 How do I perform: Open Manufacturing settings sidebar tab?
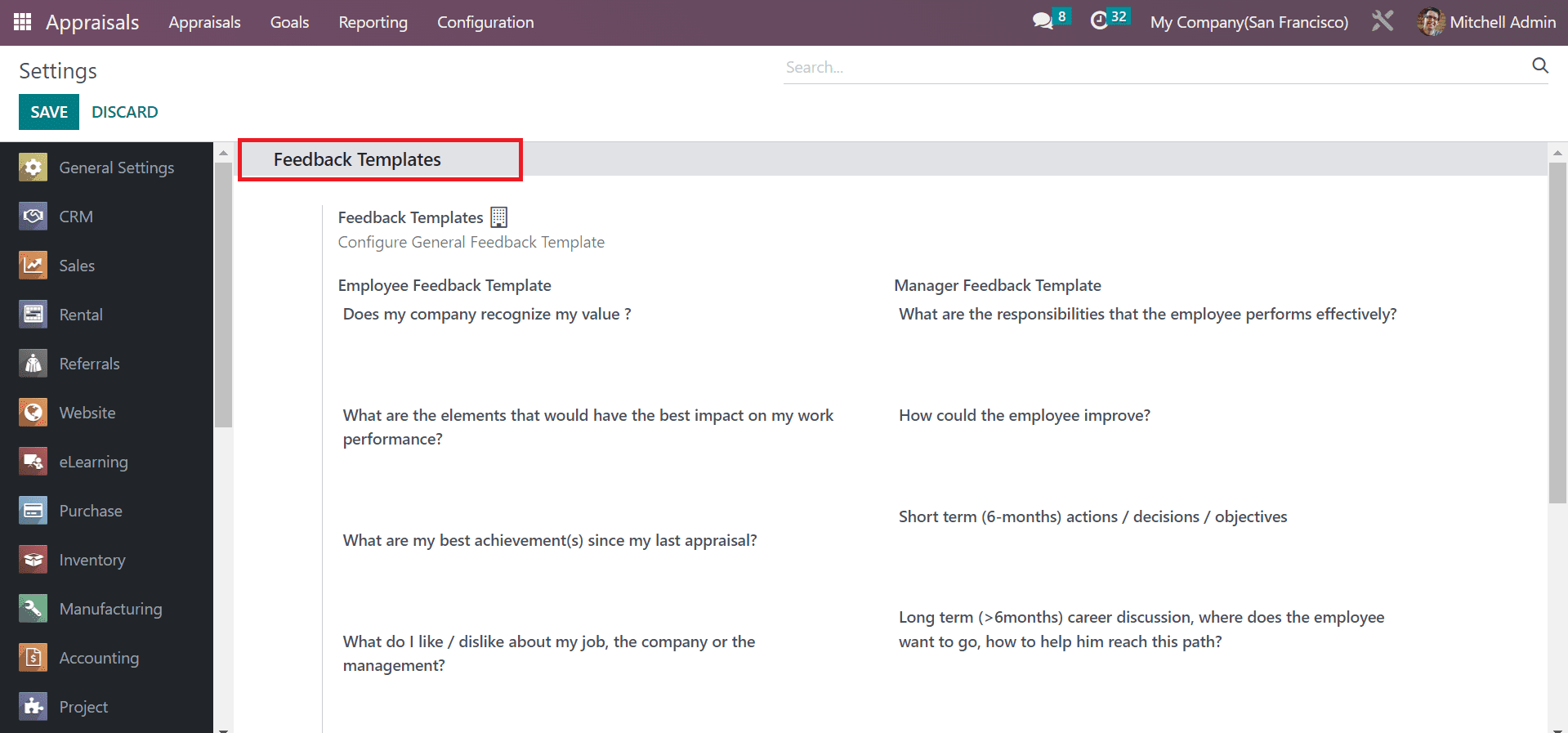pos(107,609)
